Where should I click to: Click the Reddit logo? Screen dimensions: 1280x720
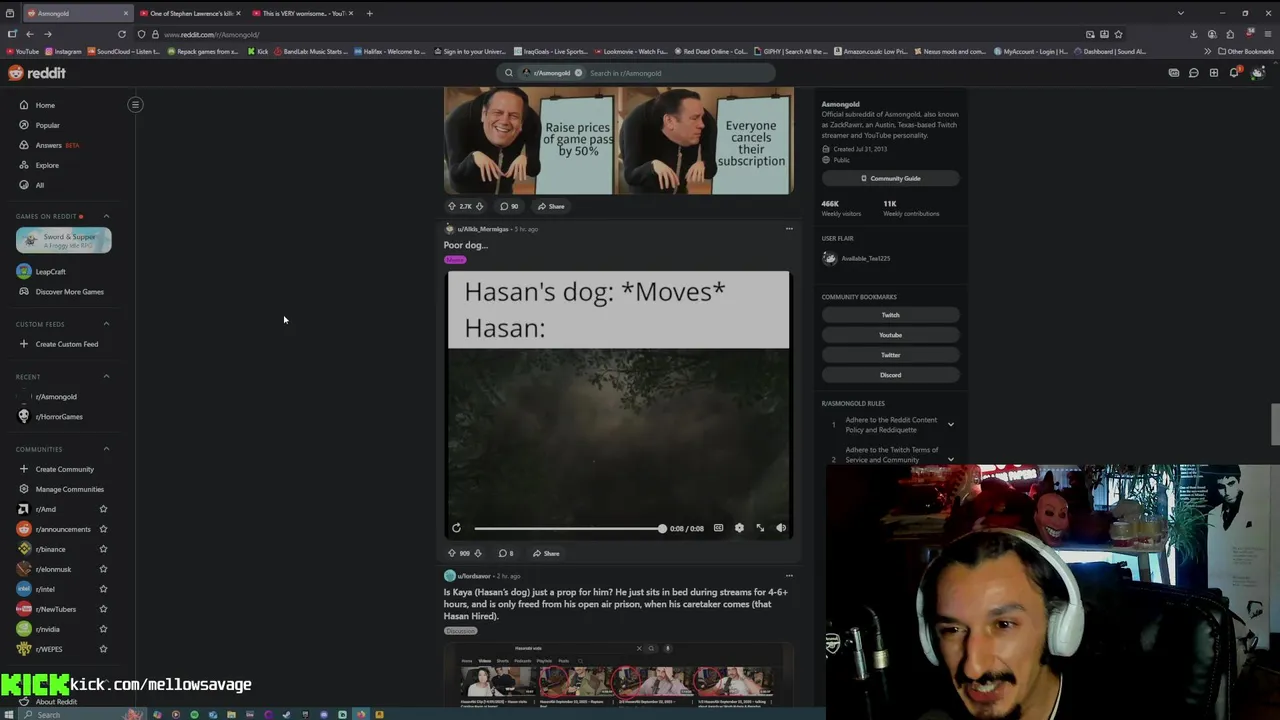pos(37,73)
